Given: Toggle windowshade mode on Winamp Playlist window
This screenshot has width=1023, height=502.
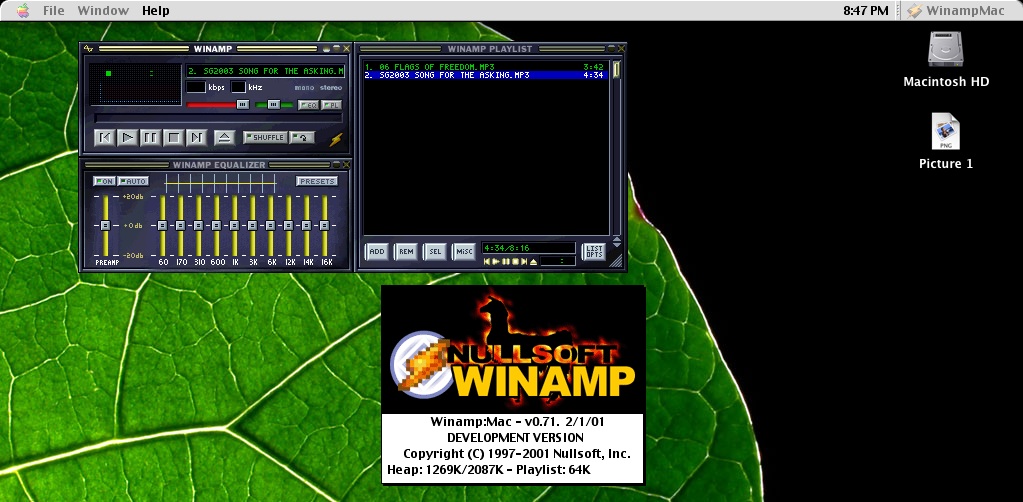Looking at the screenshot, I should coord(611,49).
